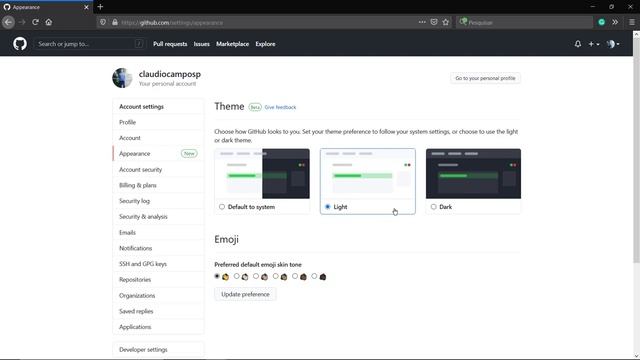This screenshot has height=360, width=640.
Task: Click the Default to system theme preview
Action: click(262, 174)
